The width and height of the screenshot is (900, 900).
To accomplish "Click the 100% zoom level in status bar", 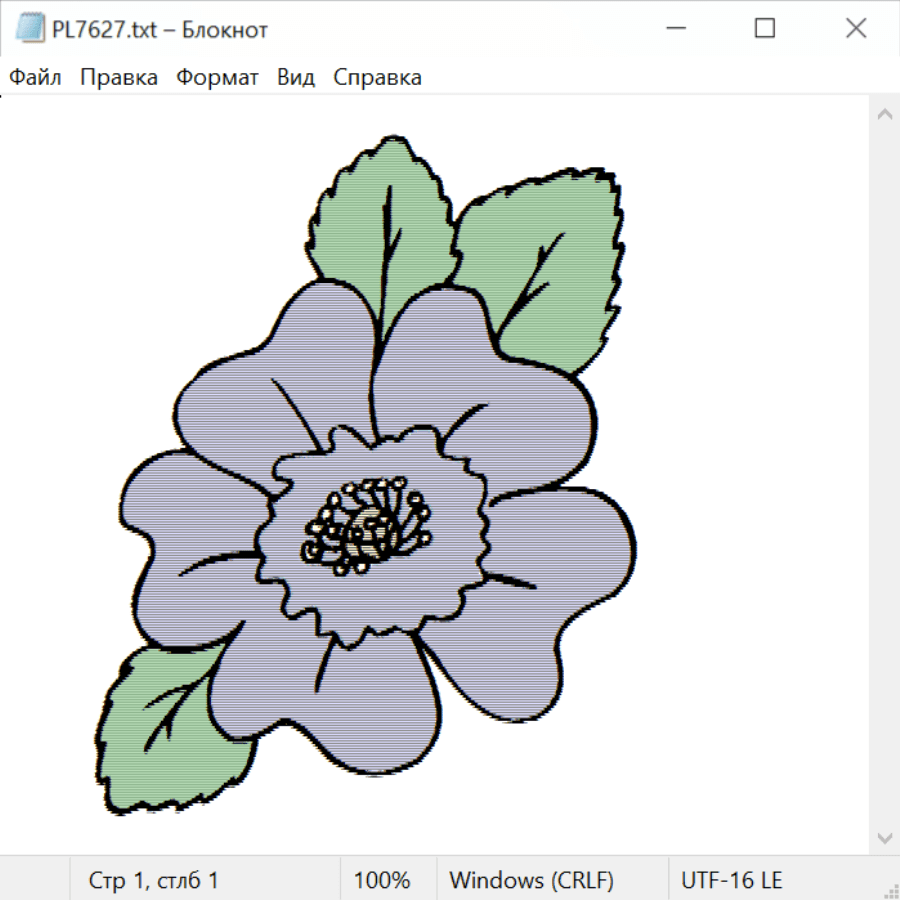I will click(382, 880).
